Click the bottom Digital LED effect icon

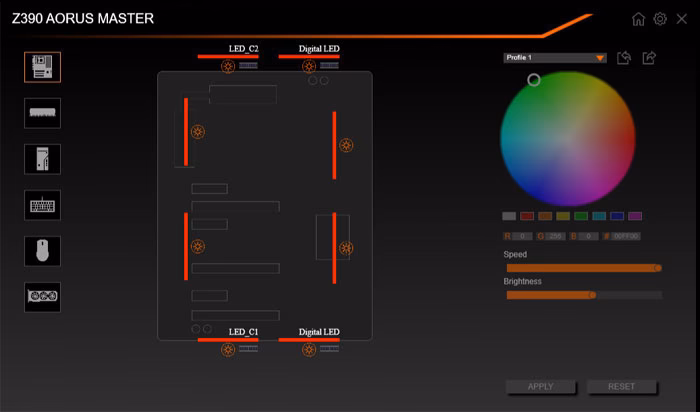[308, 350]
